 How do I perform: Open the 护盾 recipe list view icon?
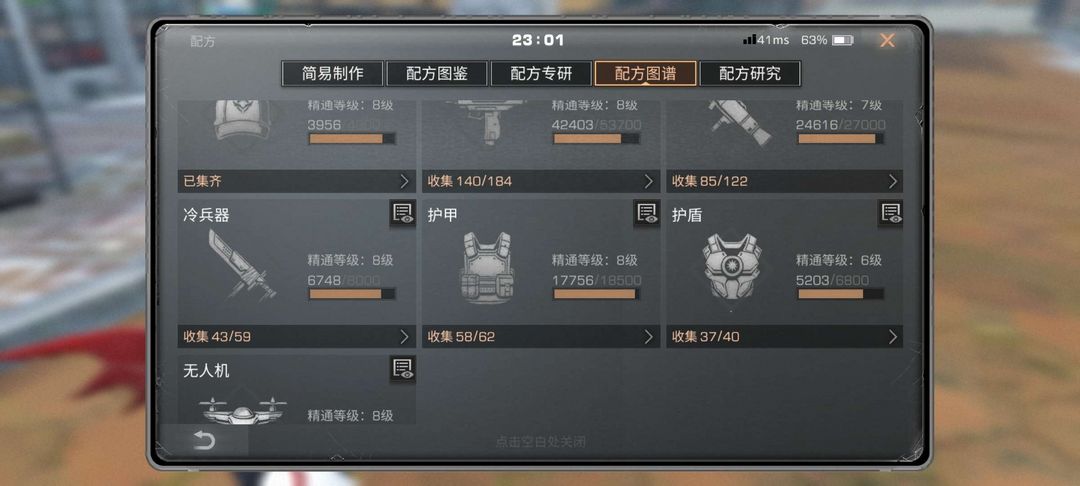pyautogui.click(x=891, y=213)
